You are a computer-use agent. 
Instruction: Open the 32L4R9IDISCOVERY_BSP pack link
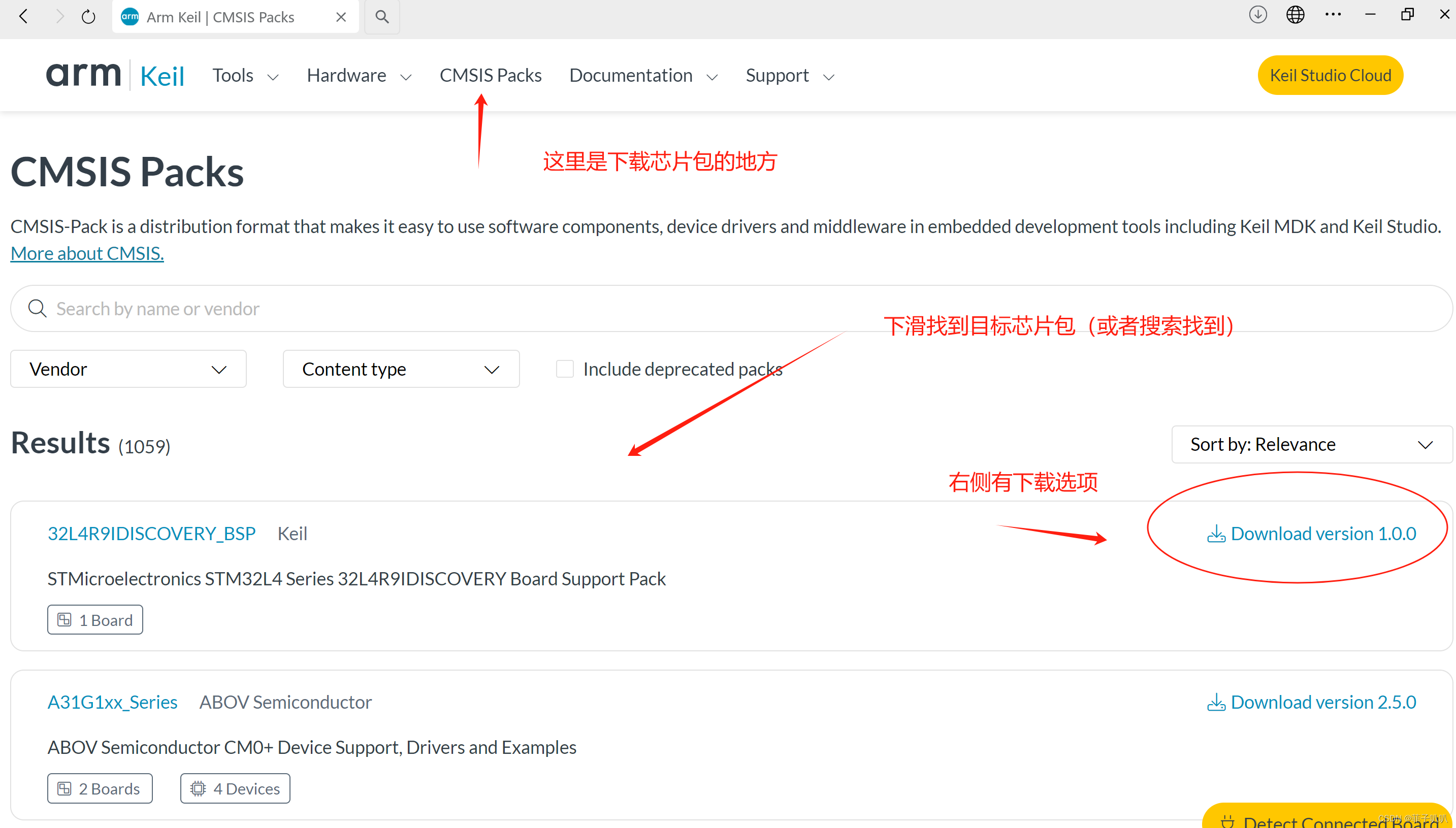[x=151, y=534]
